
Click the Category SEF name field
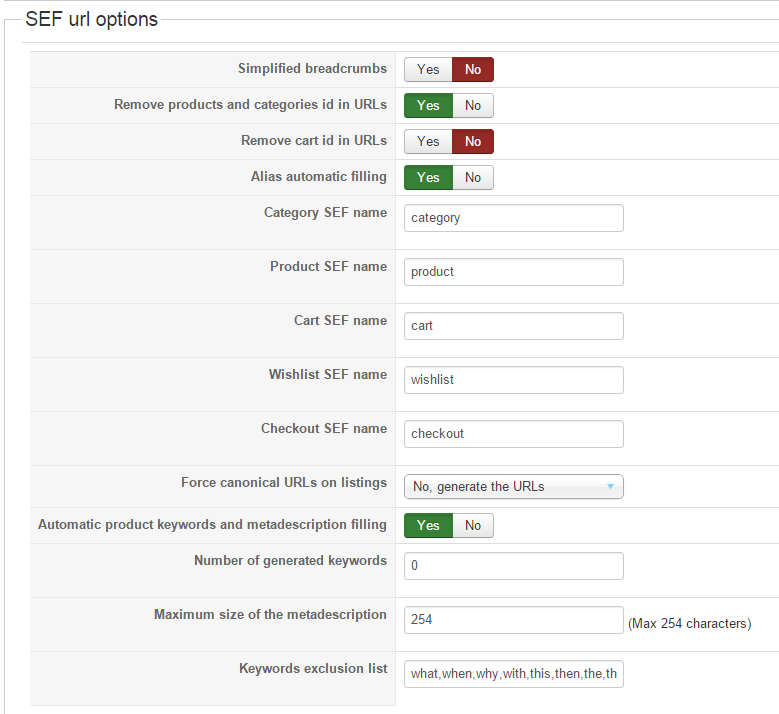click(513, 218)
